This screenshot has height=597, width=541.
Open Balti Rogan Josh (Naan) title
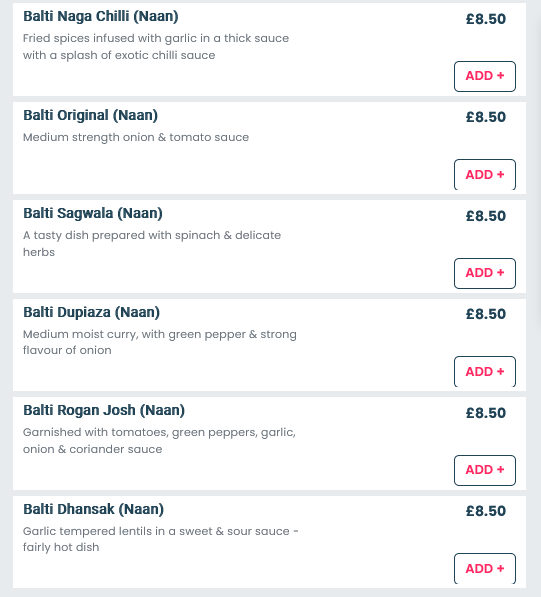(104, 410)
